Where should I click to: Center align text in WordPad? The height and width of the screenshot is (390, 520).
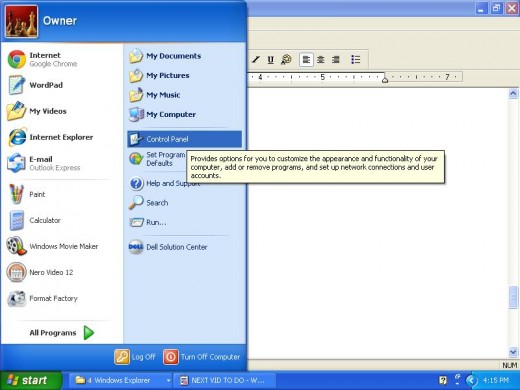pyautogui.click(x=321, y=60)
